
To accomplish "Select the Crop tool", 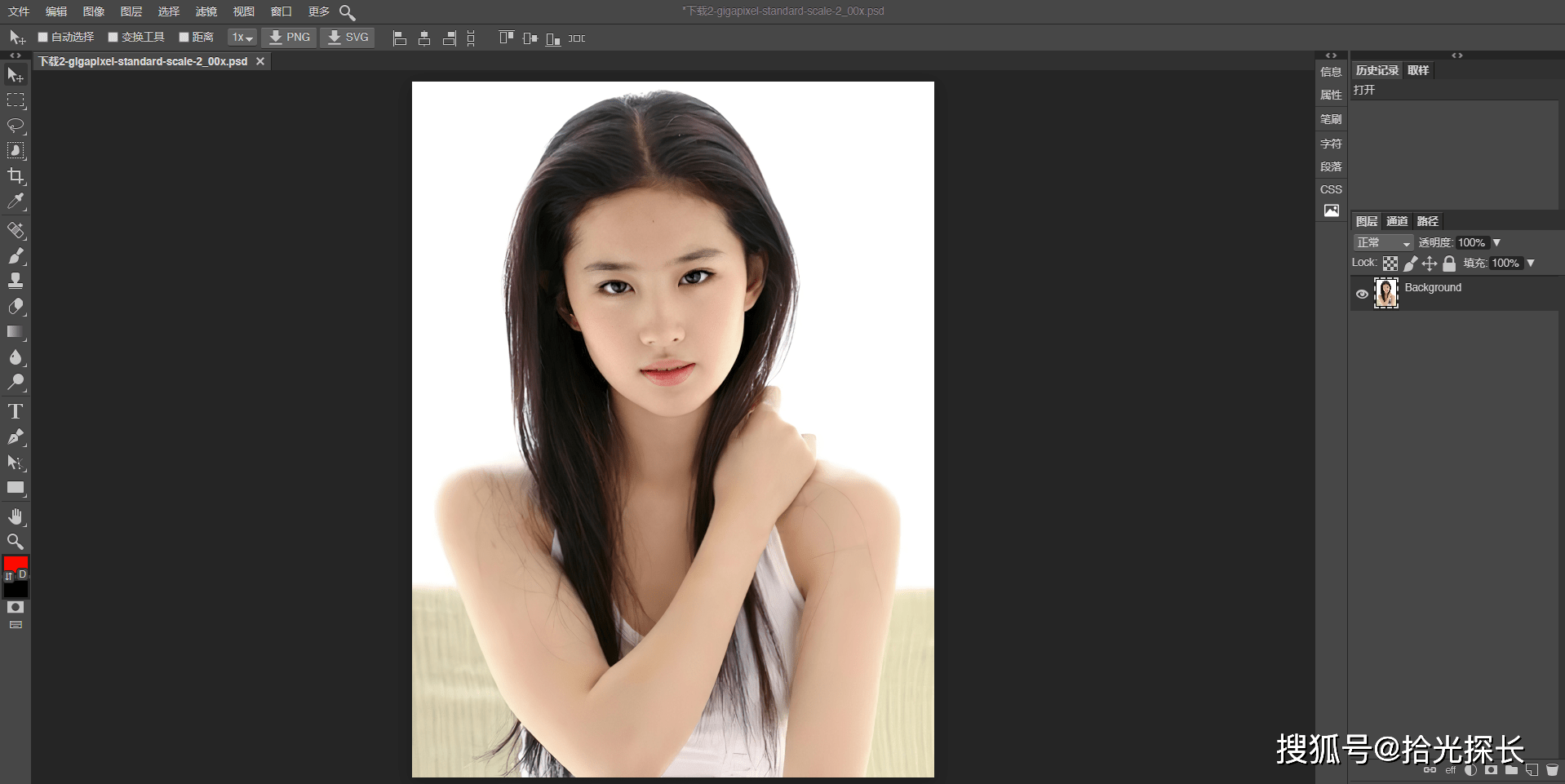I will click(16, 176).
